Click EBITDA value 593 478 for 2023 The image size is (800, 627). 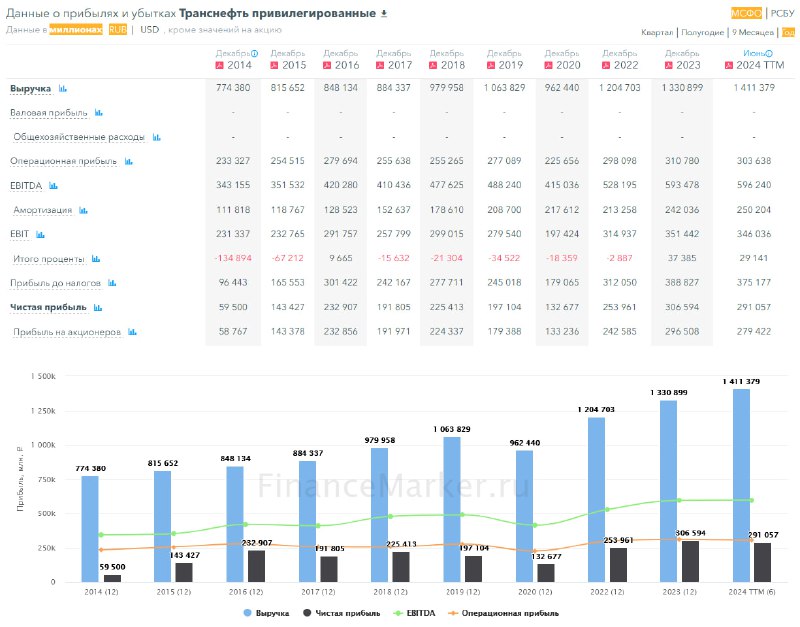682,185
